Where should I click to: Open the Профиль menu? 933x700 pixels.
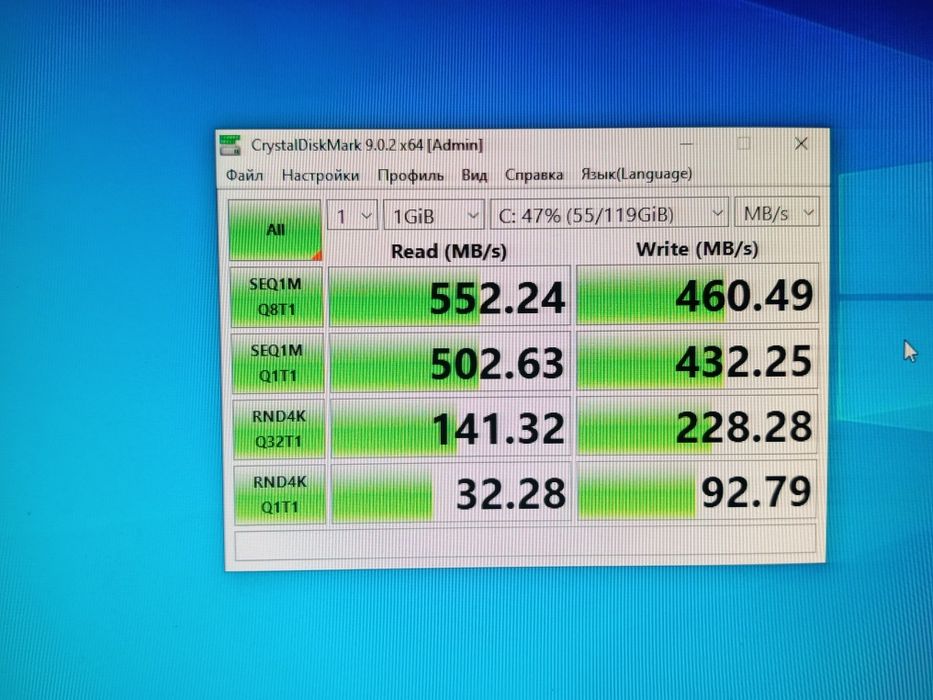point(411,176)
